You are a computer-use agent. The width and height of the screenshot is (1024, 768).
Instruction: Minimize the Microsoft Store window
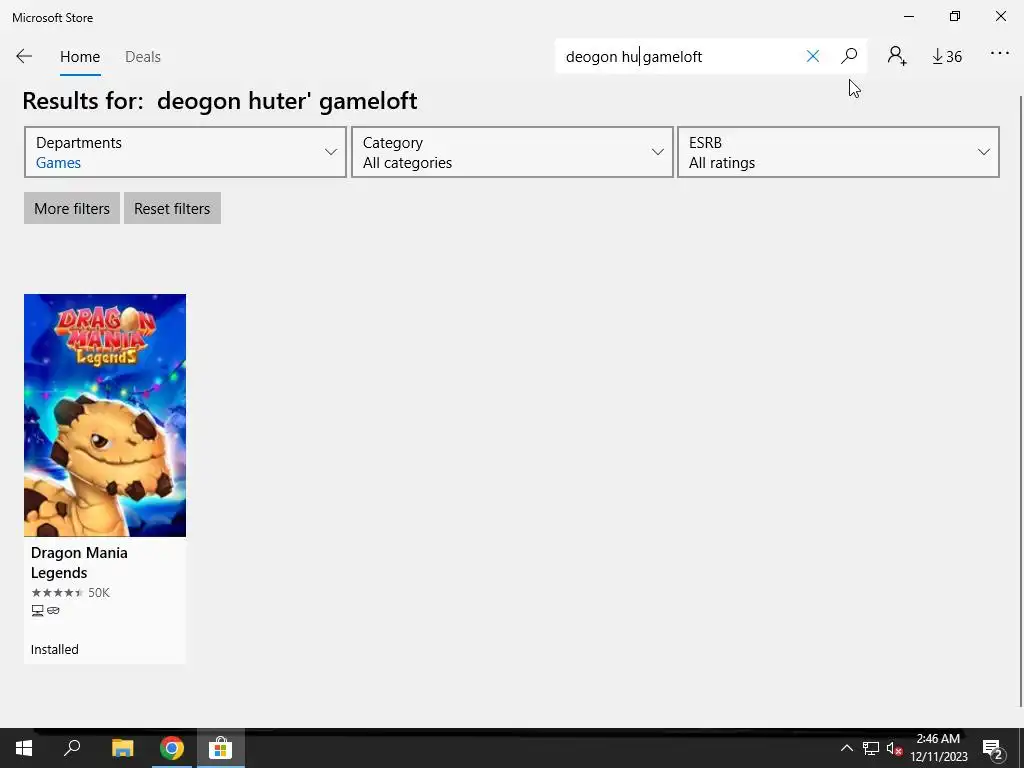(909, 16)
